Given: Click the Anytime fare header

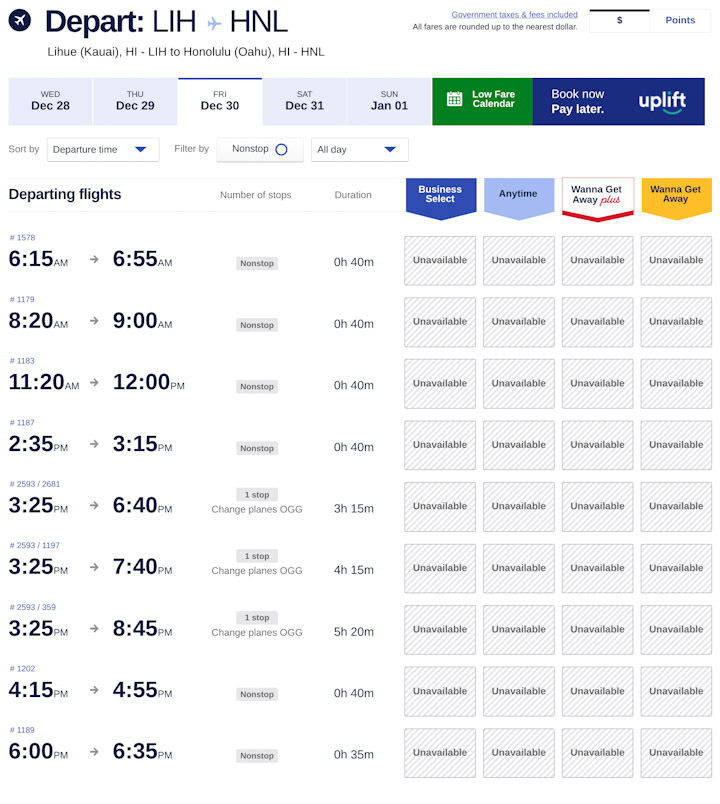Looking at the screenshot, I should tap(519, 198).
